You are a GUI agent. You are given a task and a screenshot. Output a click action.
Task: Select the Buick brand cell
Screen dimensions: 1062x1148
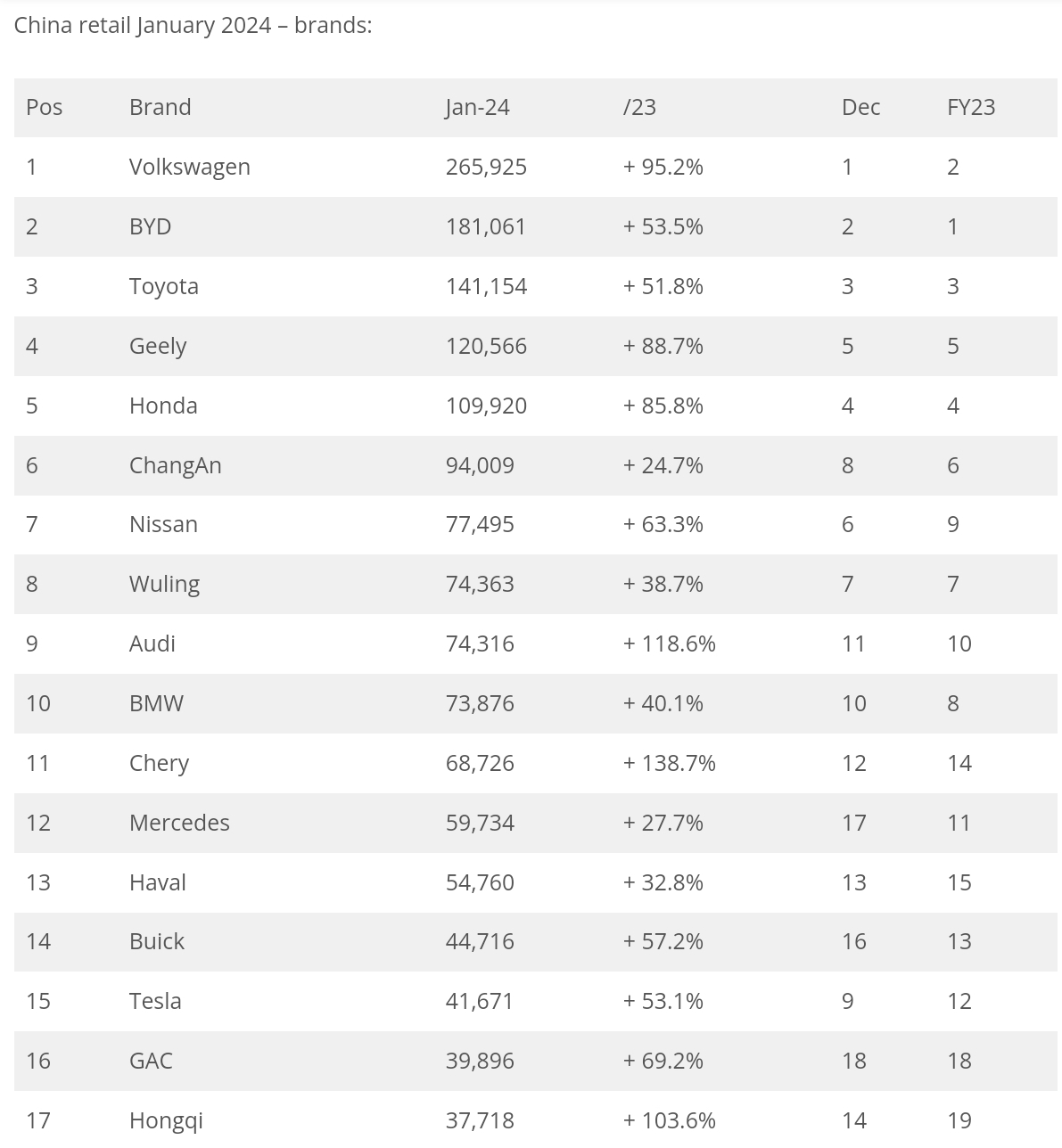point(157,941)
